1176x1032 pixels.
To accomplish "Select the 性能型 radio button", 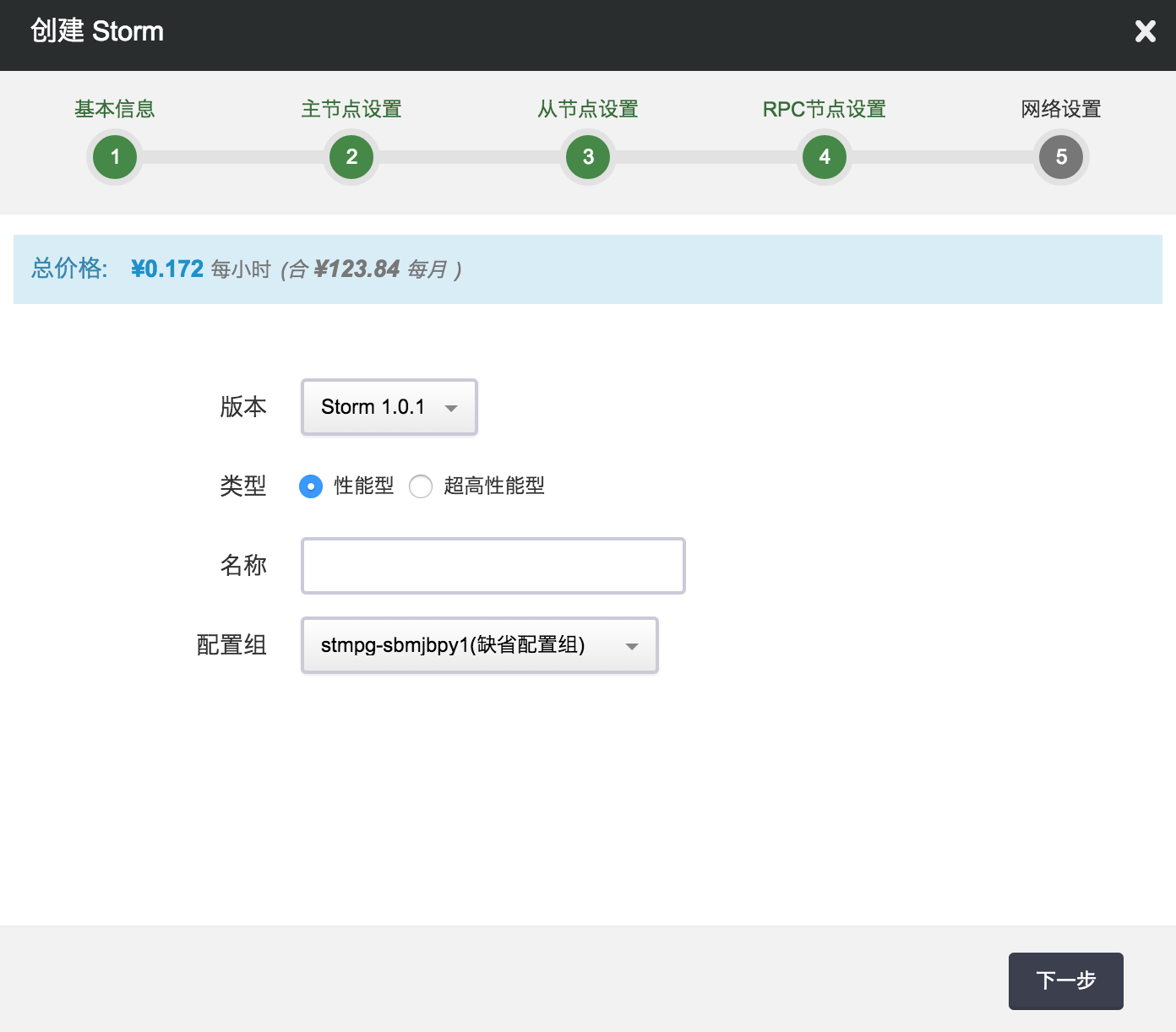I will point(311,486).
